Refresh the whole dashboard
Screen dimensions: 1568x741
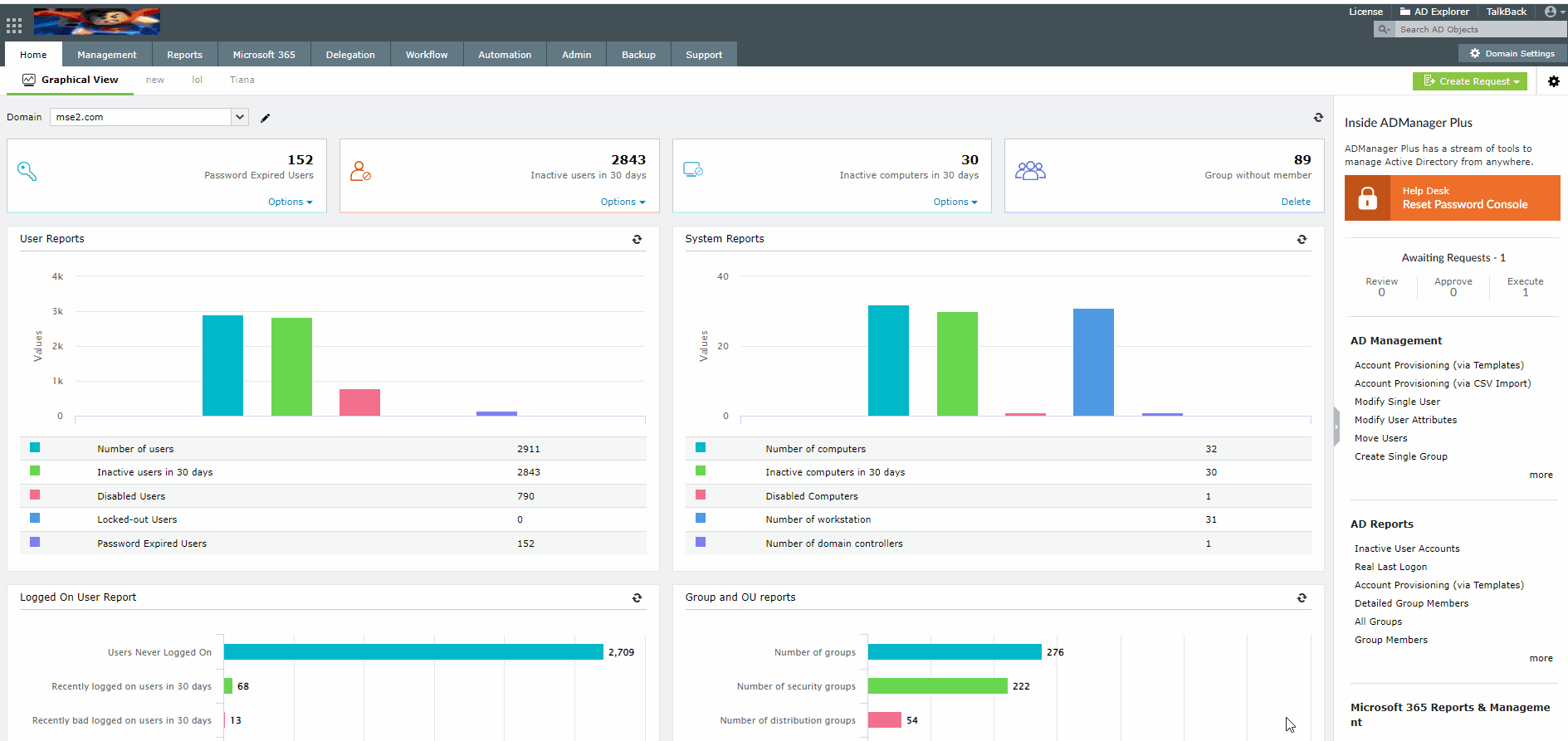pyautogui.click(x=1318, y=118)
